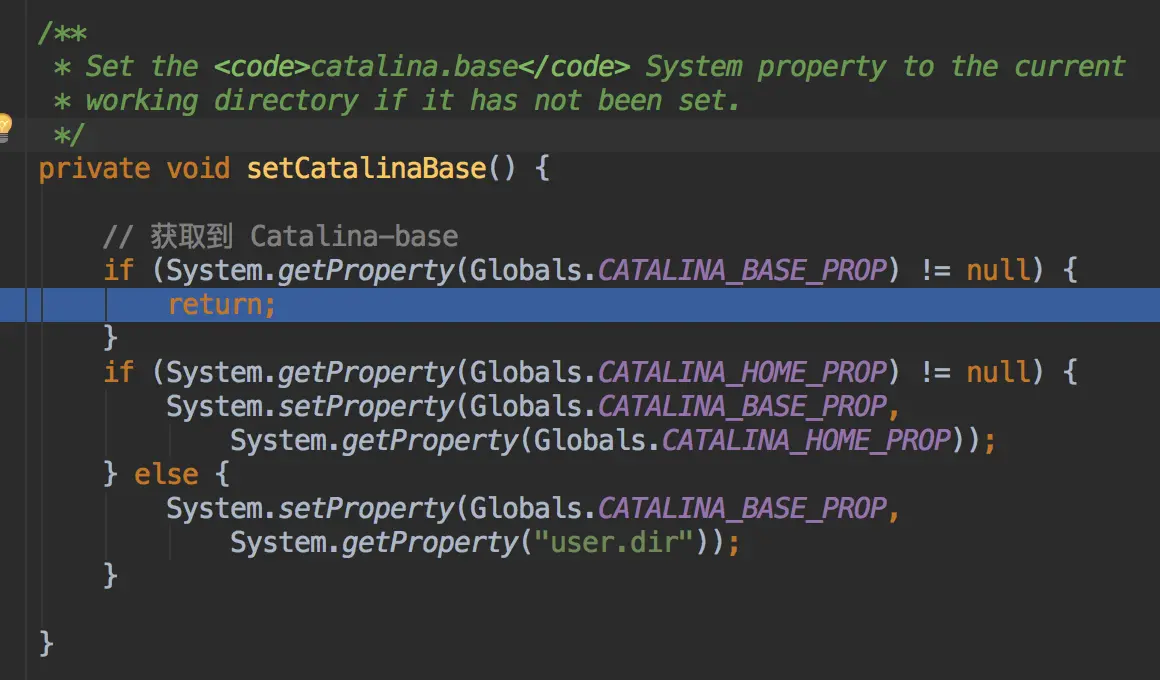The height and width of the screenshot is (680, 1160).
Task: Click CATALINA_BASE_PROP in the first if condition
Action: (742, 271)
